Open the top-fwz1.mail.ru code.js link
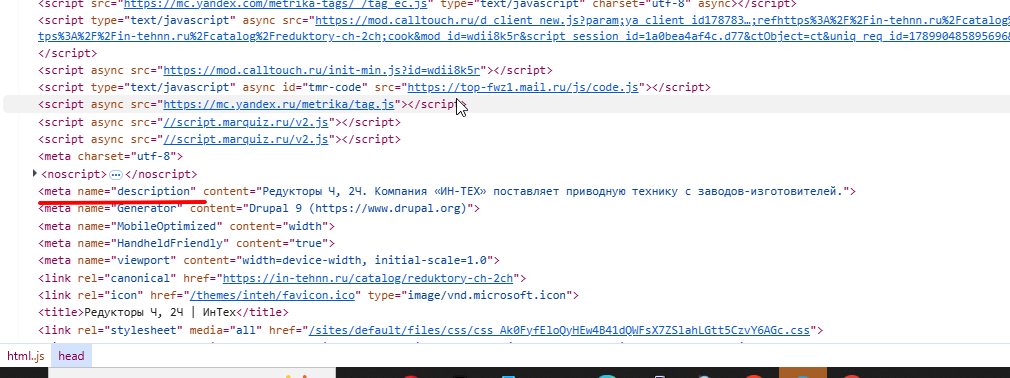Viewport: 1010px width, 378px height. click(523, 87)
